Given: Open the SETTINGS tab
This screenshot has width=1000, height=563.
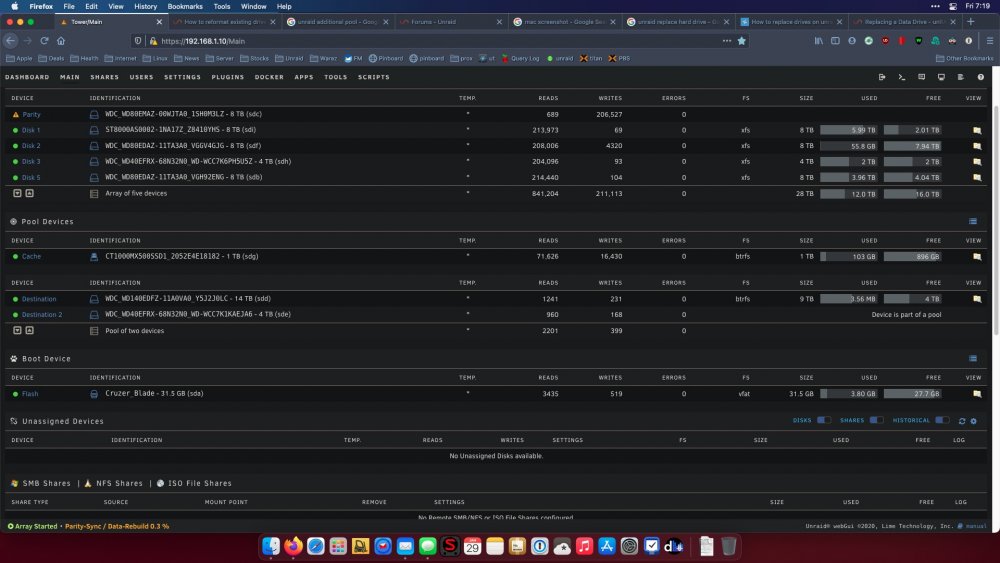Looking at the screenshot, I should (x=182, y=77).
